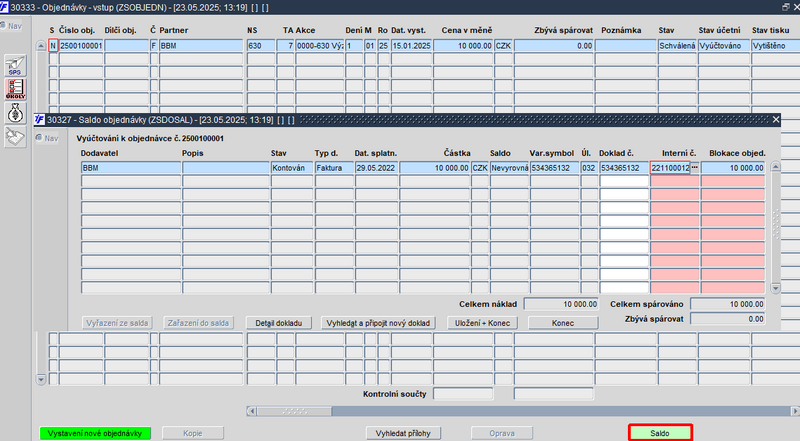
Task: Open the lookup ellipsis beside Interní č.
Action: pos(694,167)
